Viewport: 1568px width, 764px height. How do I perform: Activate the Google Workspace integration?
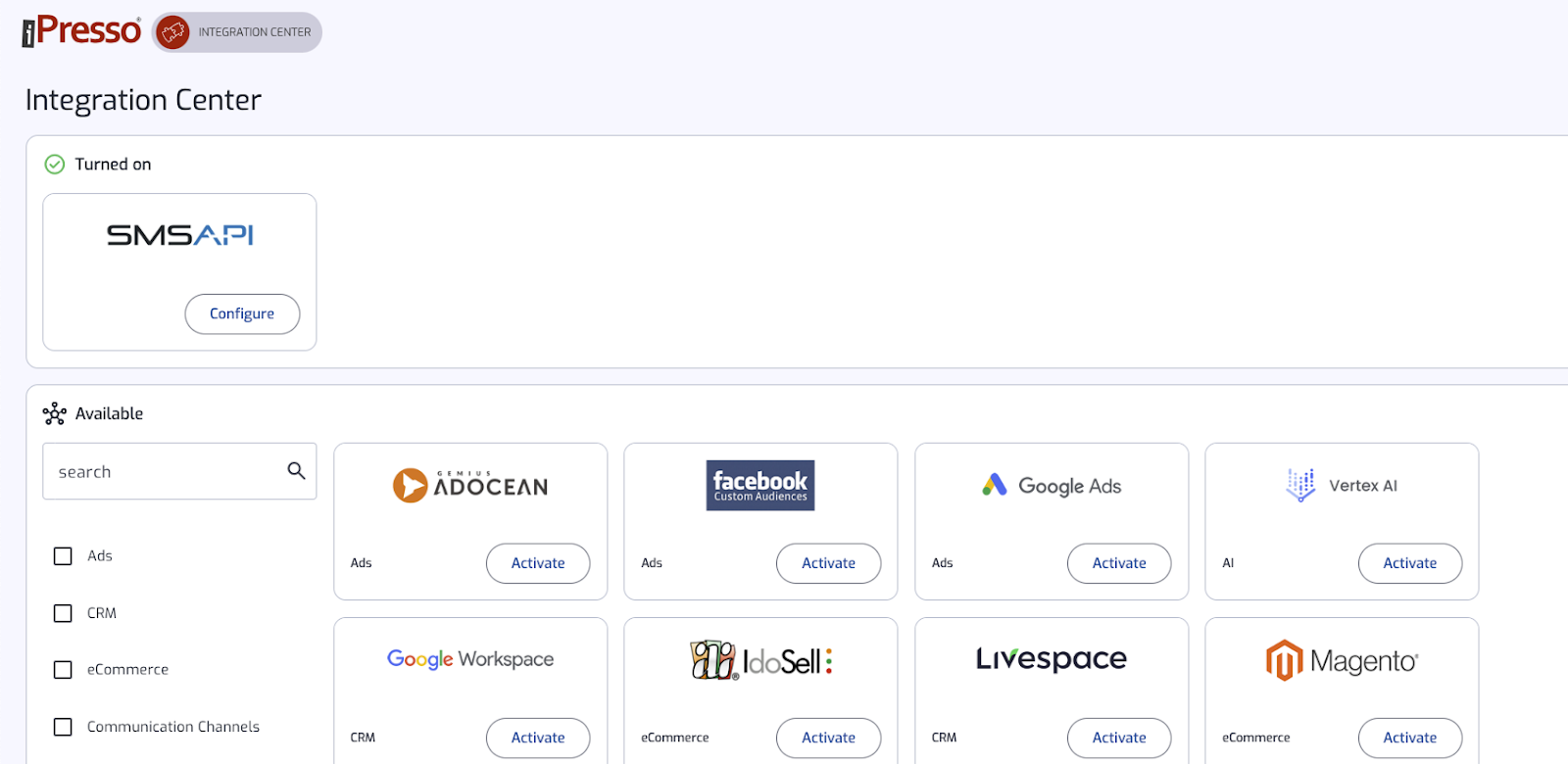tap(538, 738)
